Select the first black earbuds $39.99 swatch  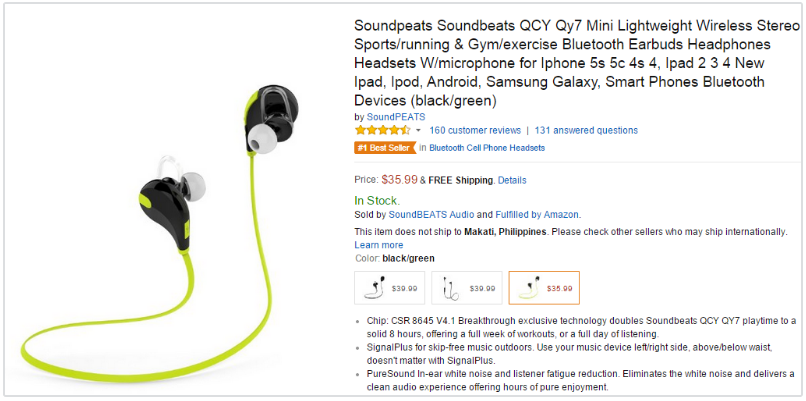click(x=389, y=287)
